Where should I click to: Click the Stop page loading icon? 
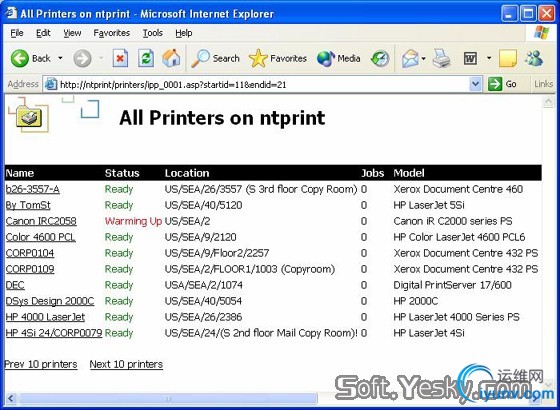120,58
